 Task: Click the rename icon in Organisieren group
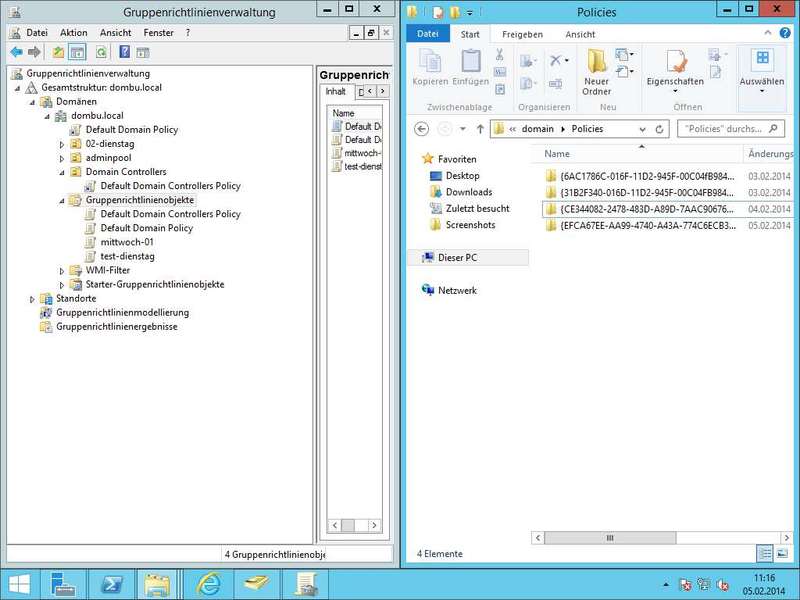pos(555,84)
